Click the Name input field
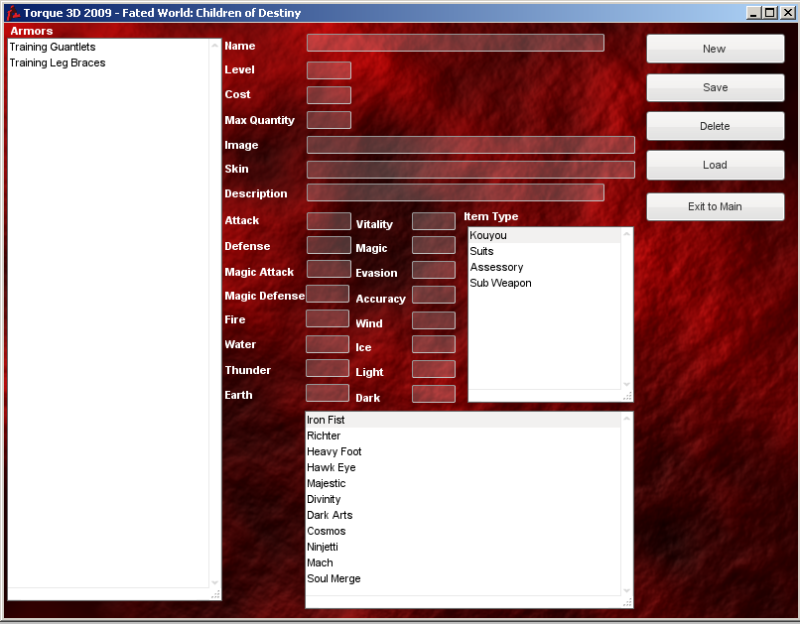 tap(455, 43)
